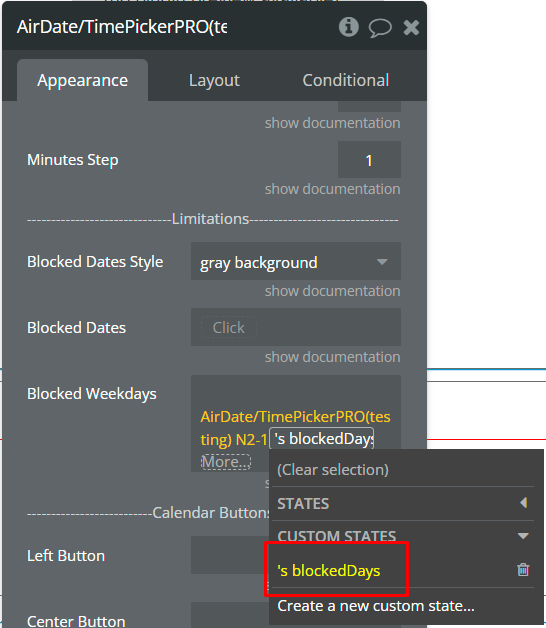Select the Appearance tab
The height and width of the screenshot is (628, 546).
(83, 80)
